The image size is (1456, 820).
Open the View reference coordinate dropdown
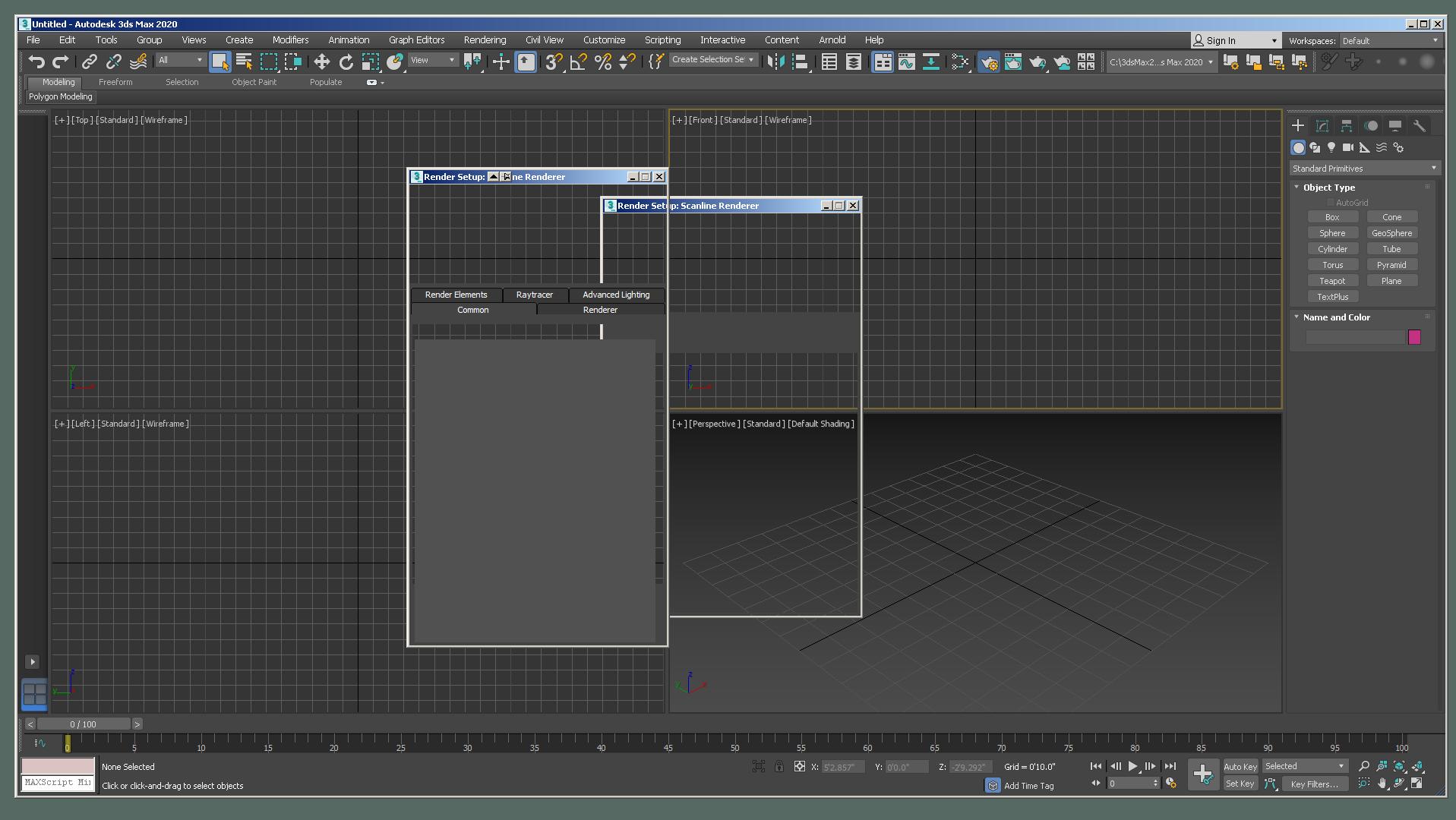tap(432, 59)
